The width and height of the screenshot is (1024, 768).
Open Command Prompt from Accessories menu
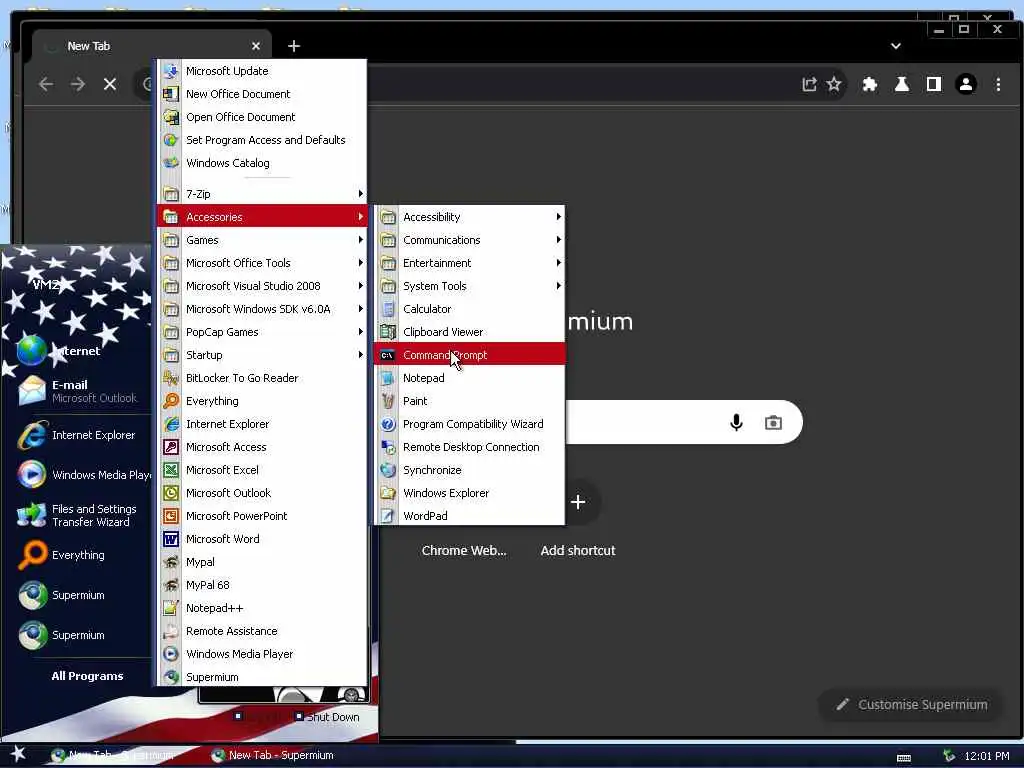[x=469, y=355]
